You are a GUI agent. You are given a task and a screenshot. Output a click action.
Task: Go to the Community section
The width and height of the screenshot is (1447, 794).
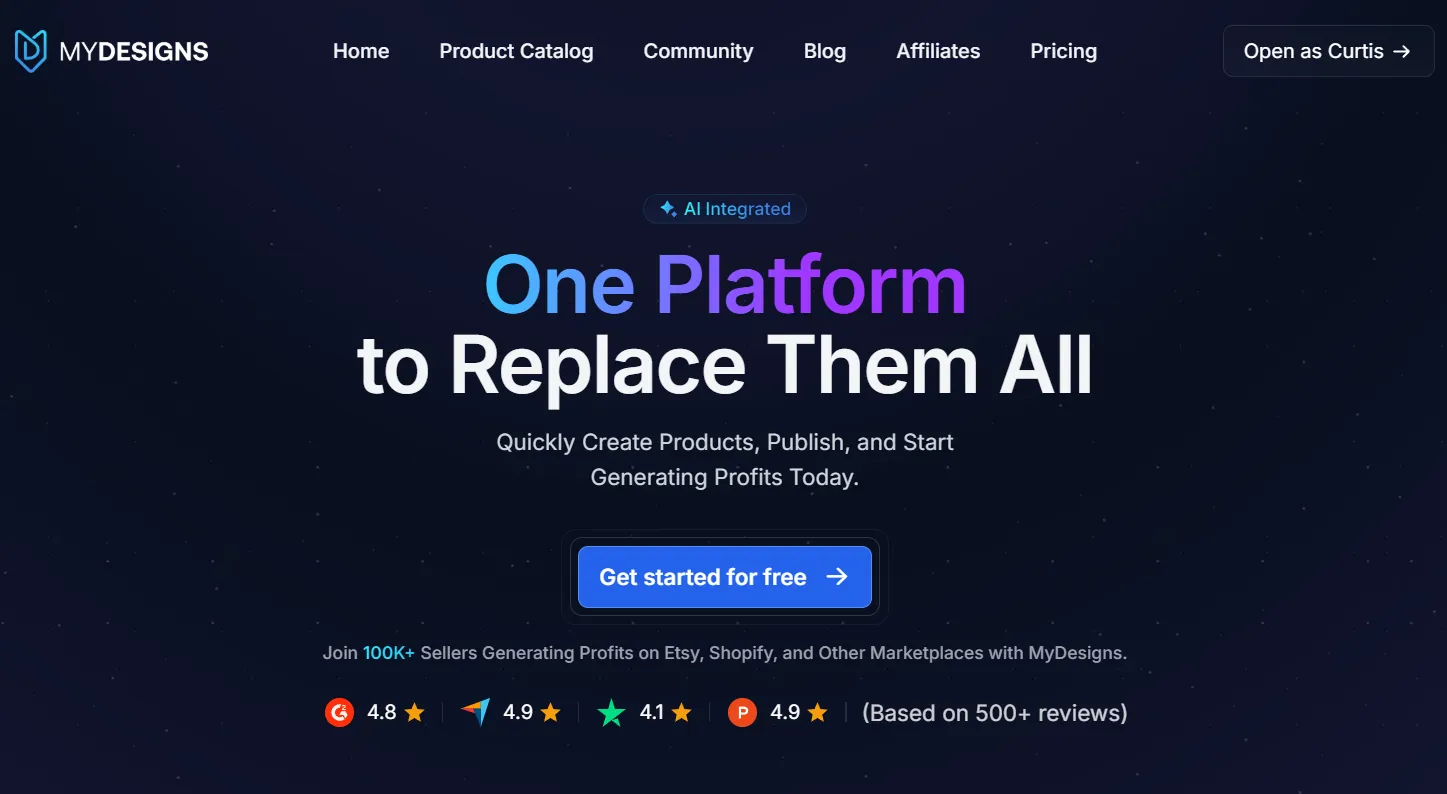(698, 51)
